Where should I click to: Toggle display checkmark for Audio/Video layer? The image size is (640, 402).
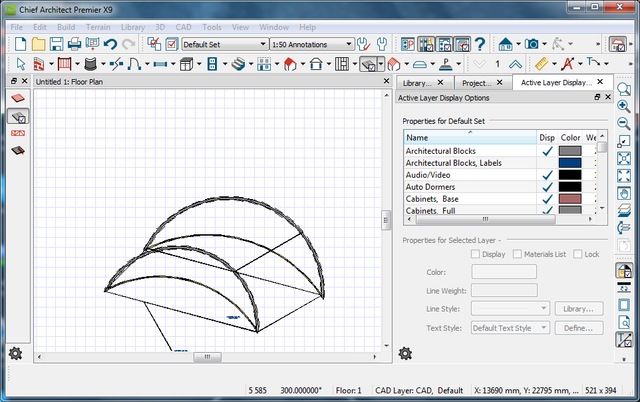click(547, 175)
